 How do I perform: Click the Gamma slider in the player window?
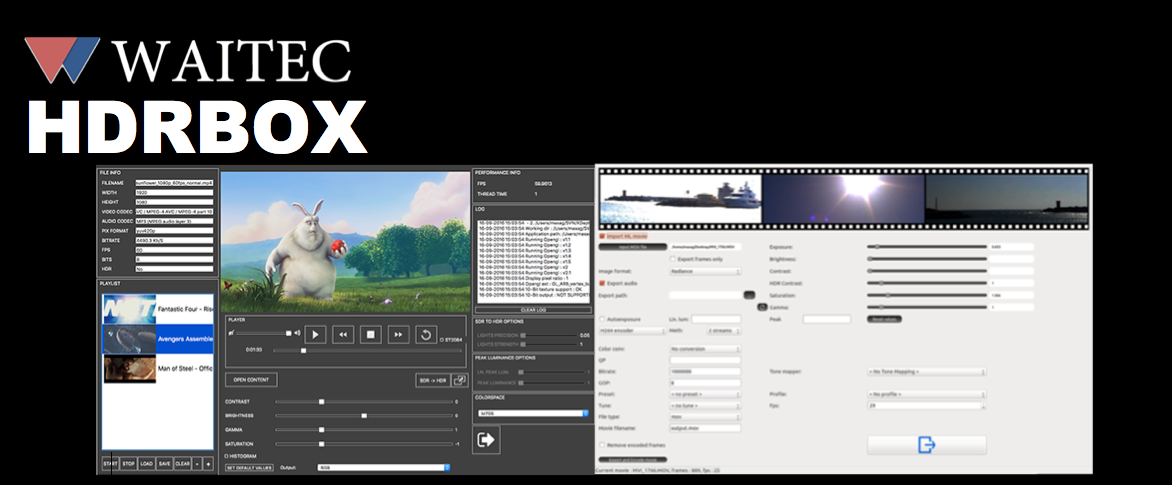tap(364, 430)
